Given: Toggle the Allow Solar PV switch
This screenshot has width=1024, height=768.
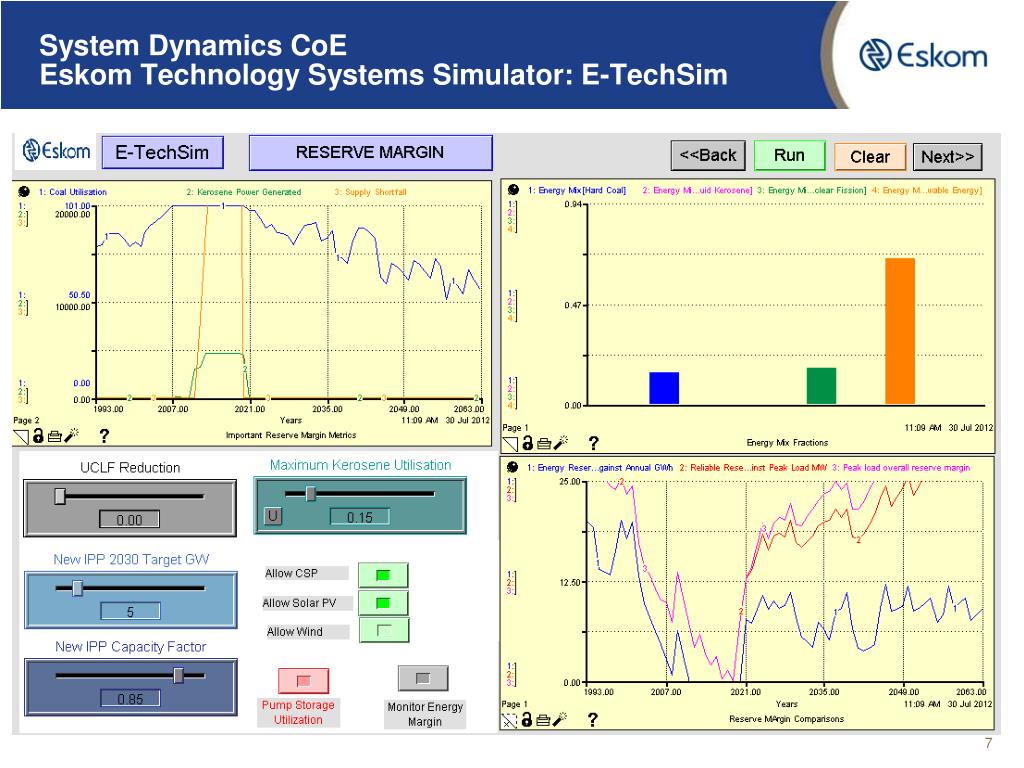Looking at the screenshot, I should click(383, 603).
